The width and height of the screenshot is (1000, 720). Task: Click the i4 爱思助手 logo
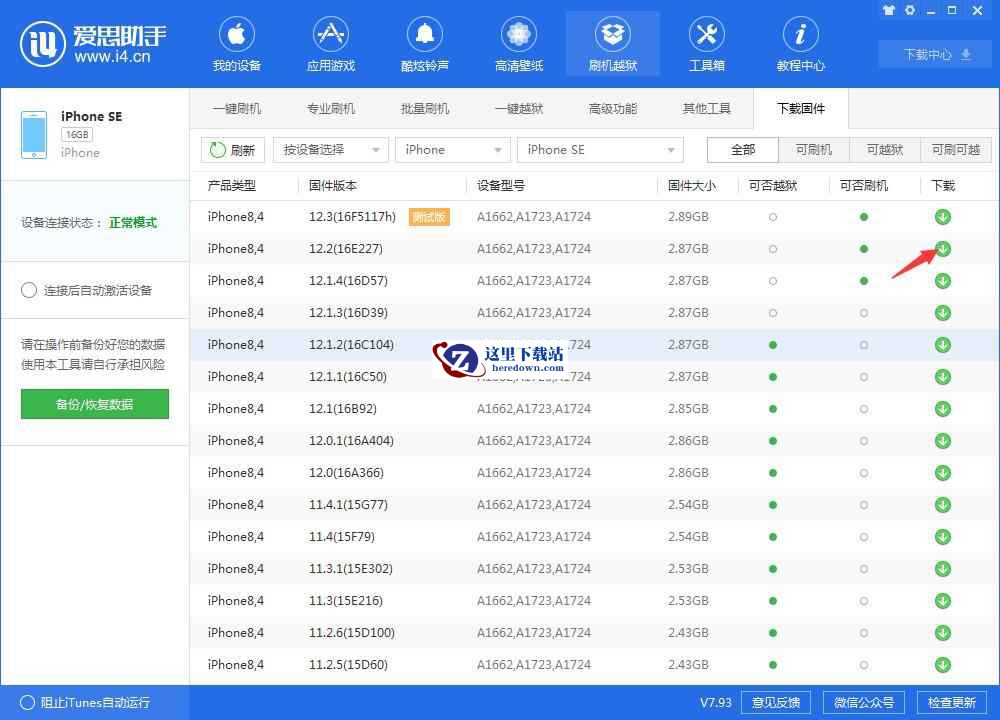tap(93, 43)
